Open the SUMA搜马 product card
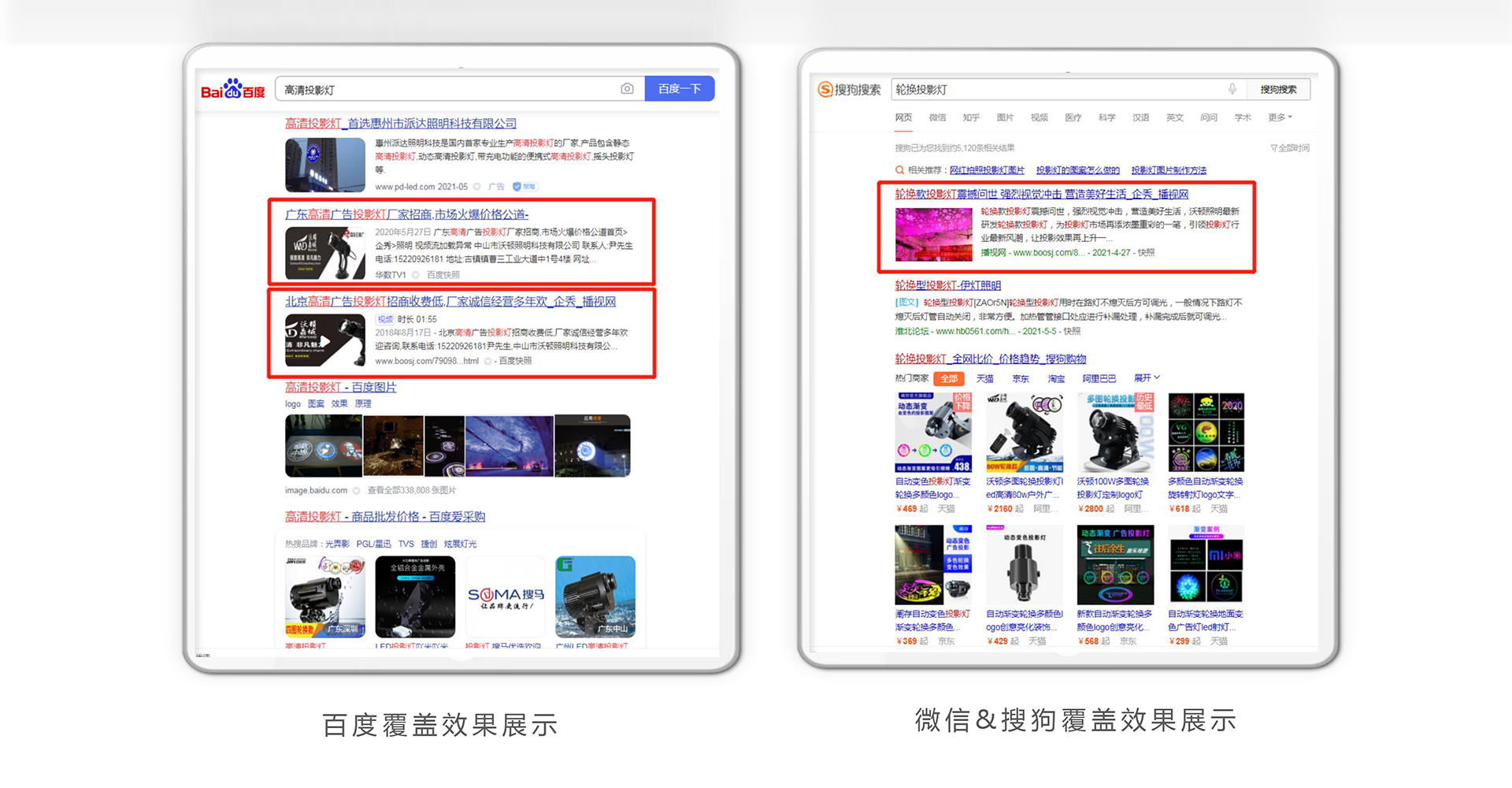This screenshot has width=1512, height=788. click(506, 597)
